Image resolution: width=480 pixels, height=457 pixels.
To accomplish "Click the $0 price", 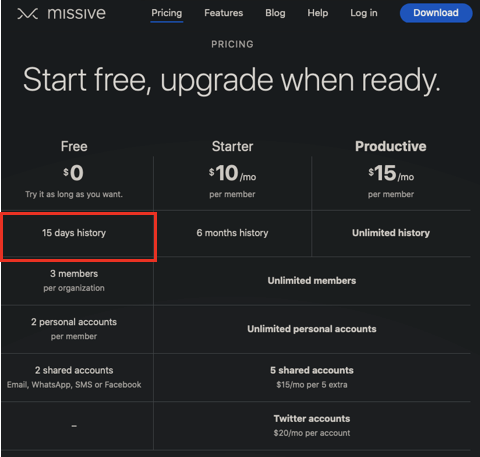I will 74,173.
